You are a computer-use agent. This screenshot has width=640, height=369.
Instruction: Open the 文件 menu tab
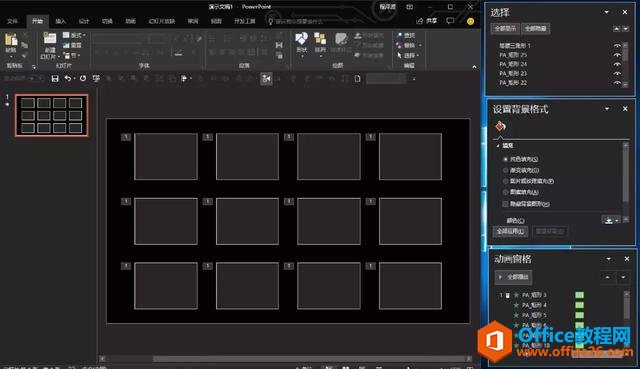coord(13,21)
